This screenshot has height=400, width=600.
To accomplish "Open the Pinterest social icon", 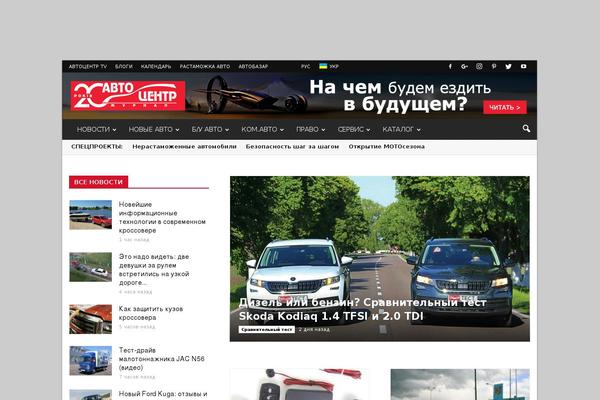I will pos(494,66).
